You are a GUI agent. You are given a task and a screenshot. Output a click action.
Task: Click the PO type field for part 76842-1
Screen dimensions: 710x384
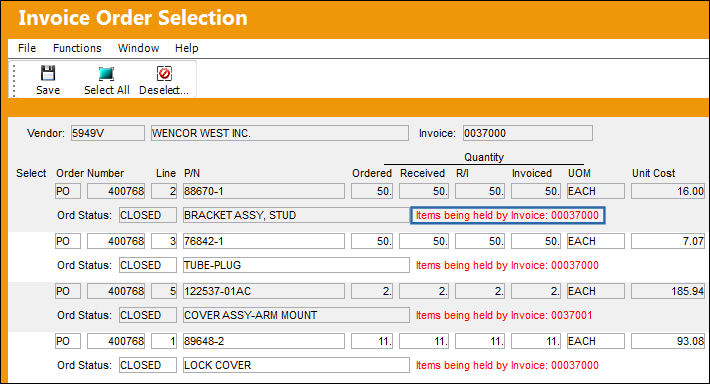click(x=68, y=241)
